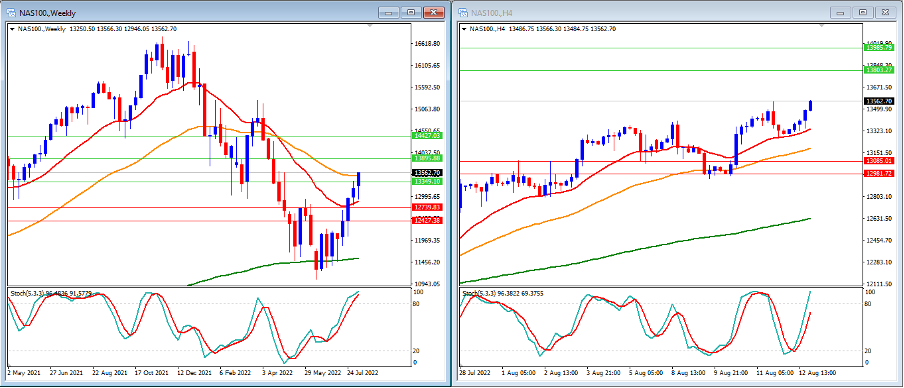The image size is (904, 388).
Task: Select the 12739.83 red level label on Weekly chart
Action: click(x=427, y=207)
